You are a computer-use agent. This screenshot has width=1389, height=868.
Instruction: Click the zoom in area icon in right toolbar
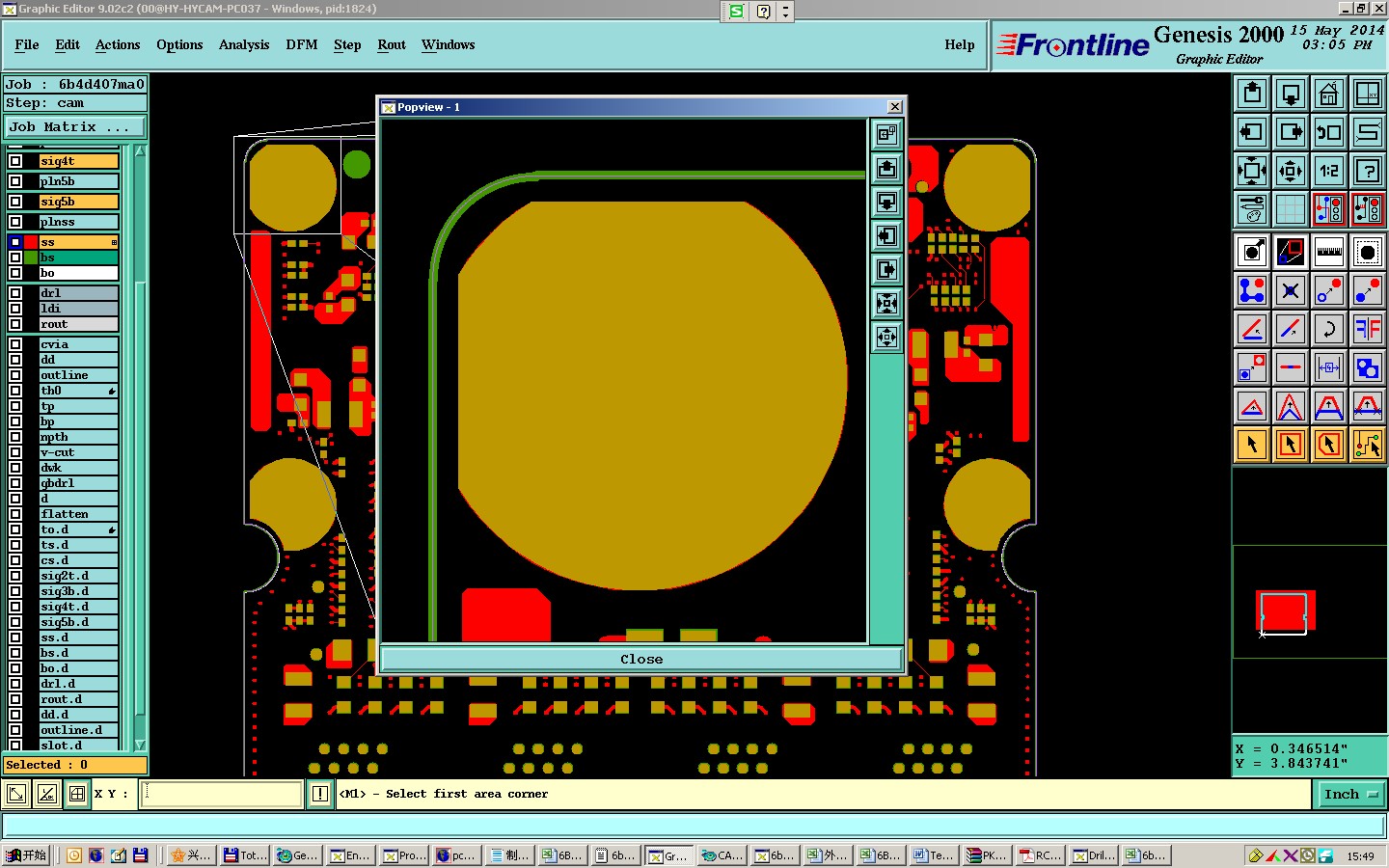(1252, 171)
